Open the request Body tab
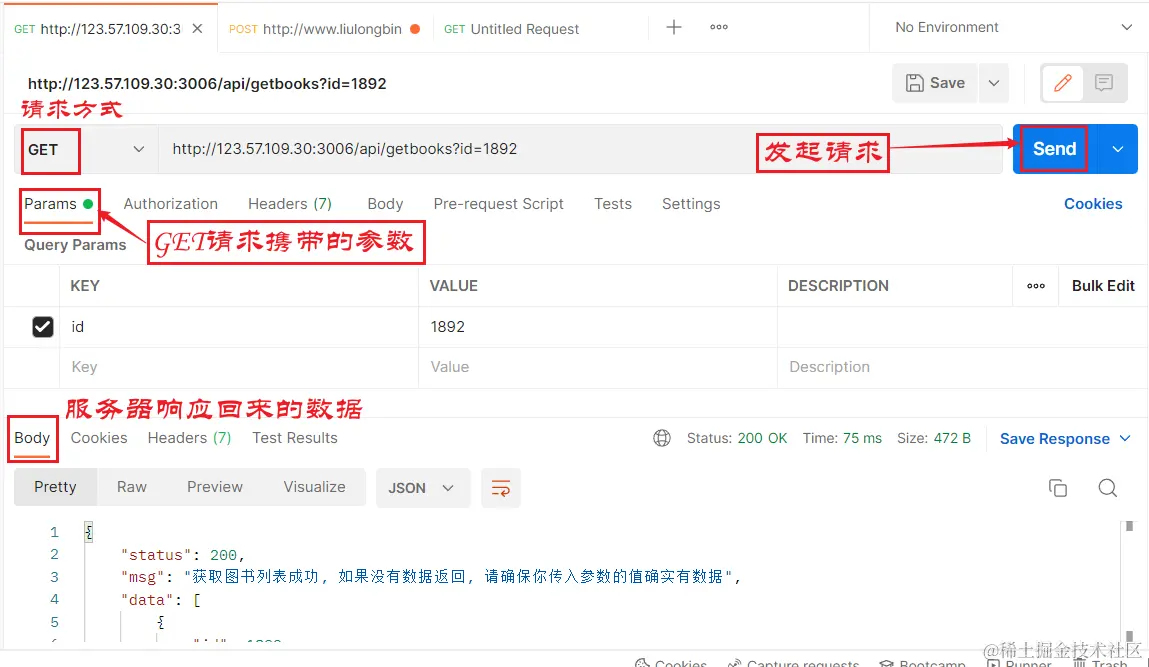The image size is (1149, 667). click(x=385, y=204)
